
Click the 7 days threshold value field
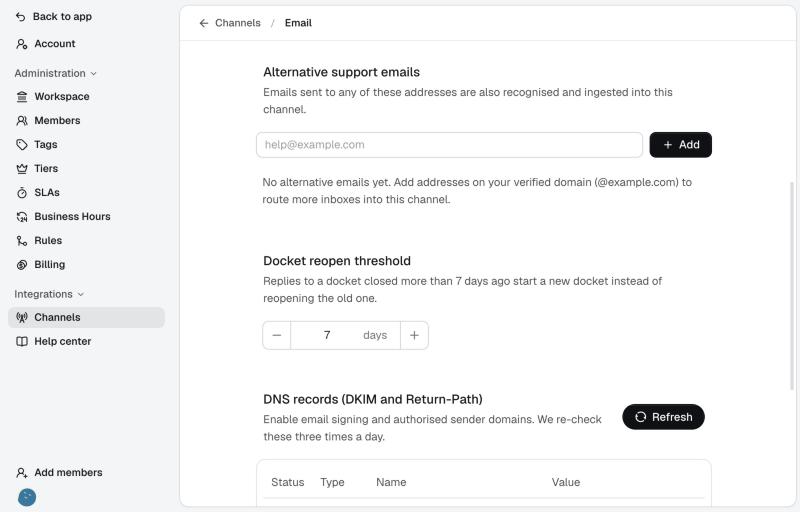[345, 336]
